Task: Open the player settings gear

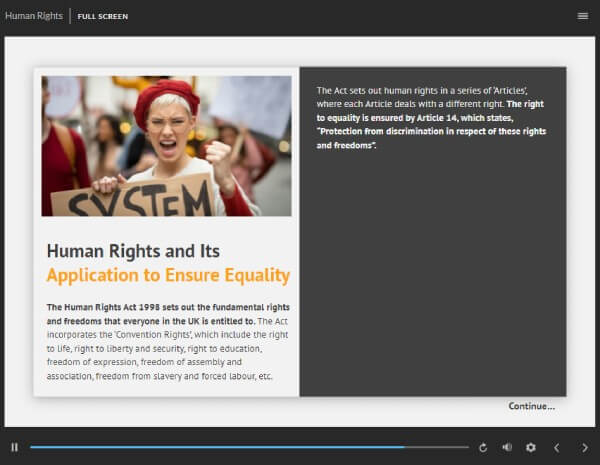Action: pyautogui.click(x=531, y=447)
